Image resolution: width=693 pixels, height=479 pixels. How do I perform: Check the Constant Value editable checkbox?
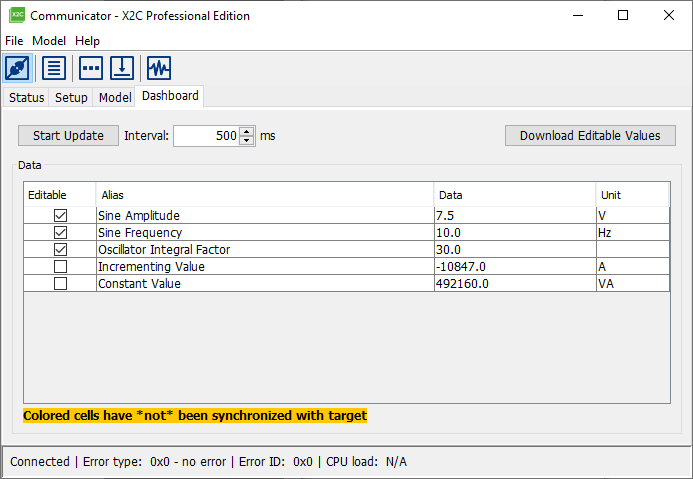pyautogui.click(x=60, y=284)
